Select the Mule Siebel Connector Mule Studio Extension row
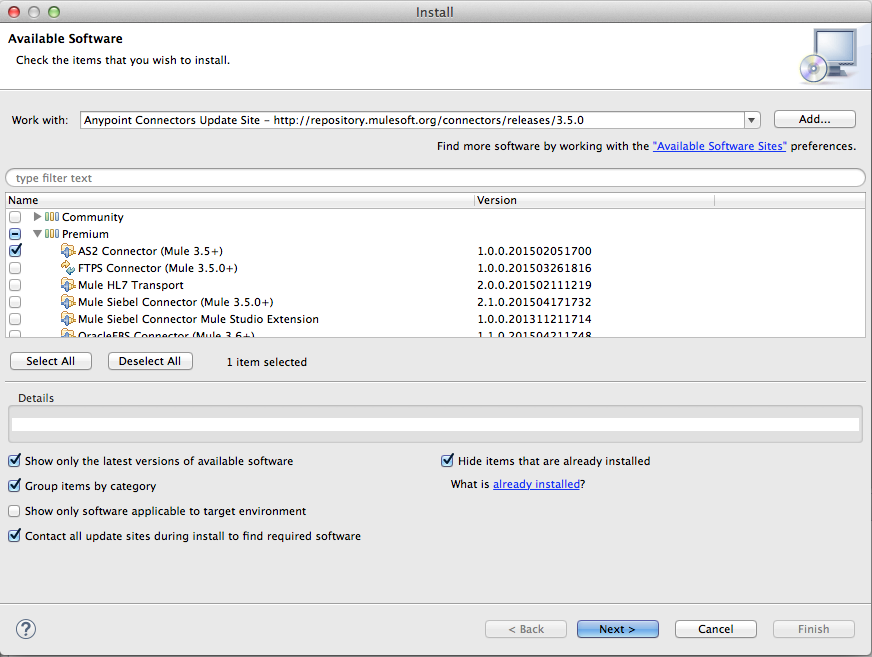The width and height of the screenshot is (872, 657). 200,318
